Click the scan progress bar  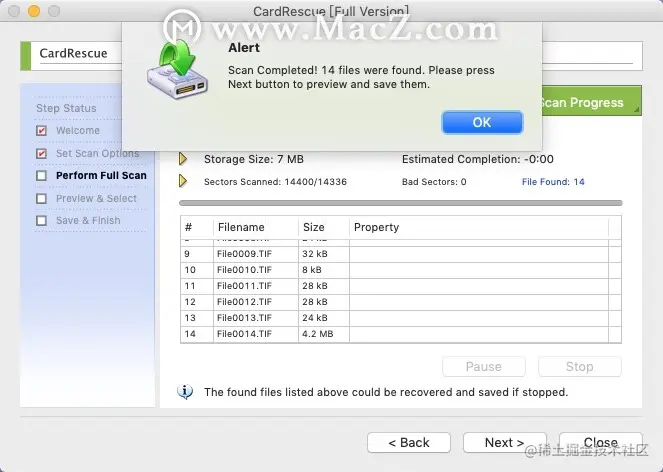click(400, 203)
